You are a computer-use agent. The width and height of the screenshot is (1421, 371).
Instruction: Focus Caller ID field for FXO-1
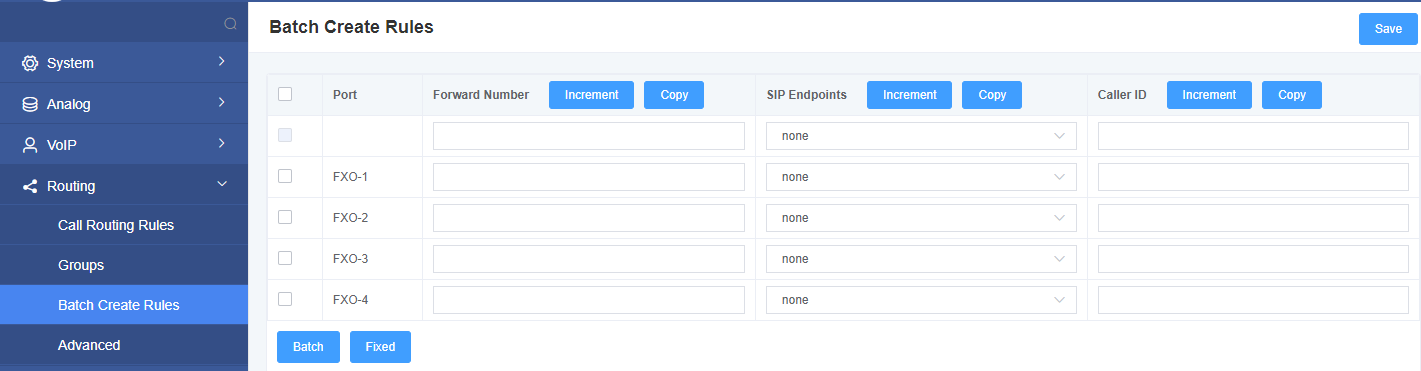(1253, 177)
